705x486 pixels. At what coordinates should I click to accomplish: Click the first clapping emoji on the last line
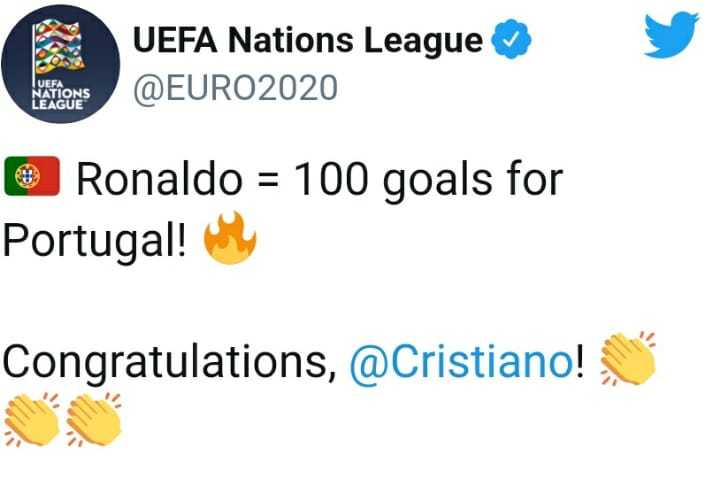[31, 419]
